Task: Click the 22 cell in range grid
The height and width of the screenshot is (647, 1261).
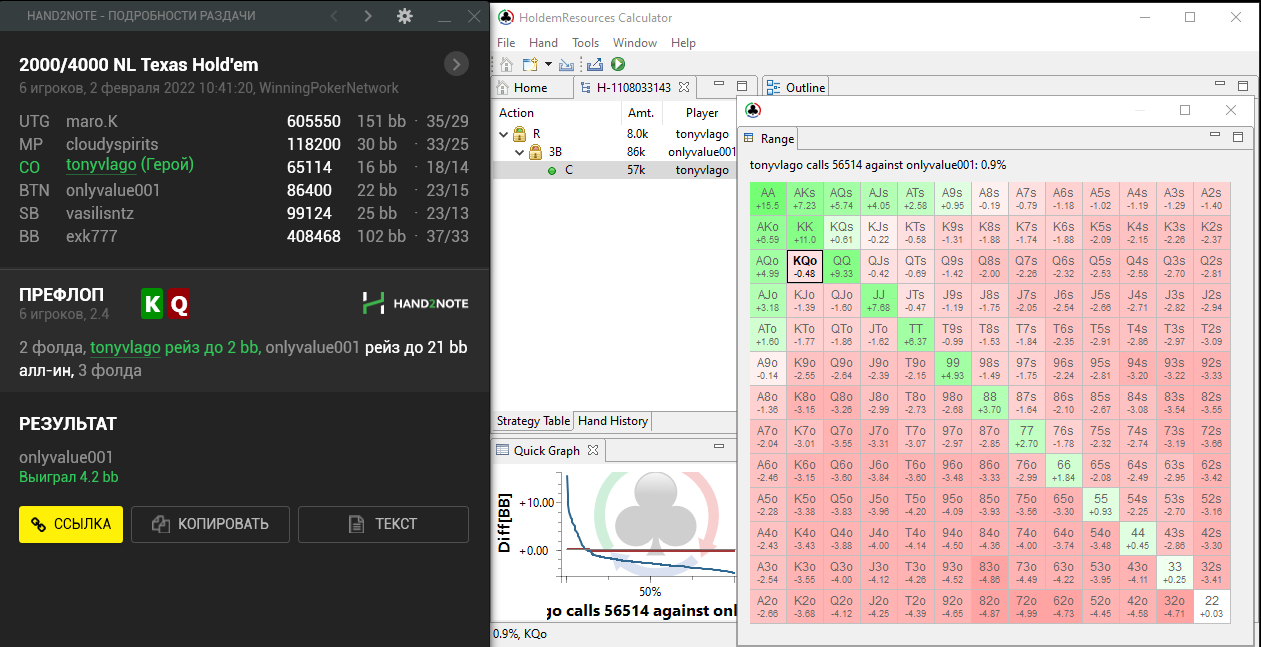Action: [x=1211, y=606]
